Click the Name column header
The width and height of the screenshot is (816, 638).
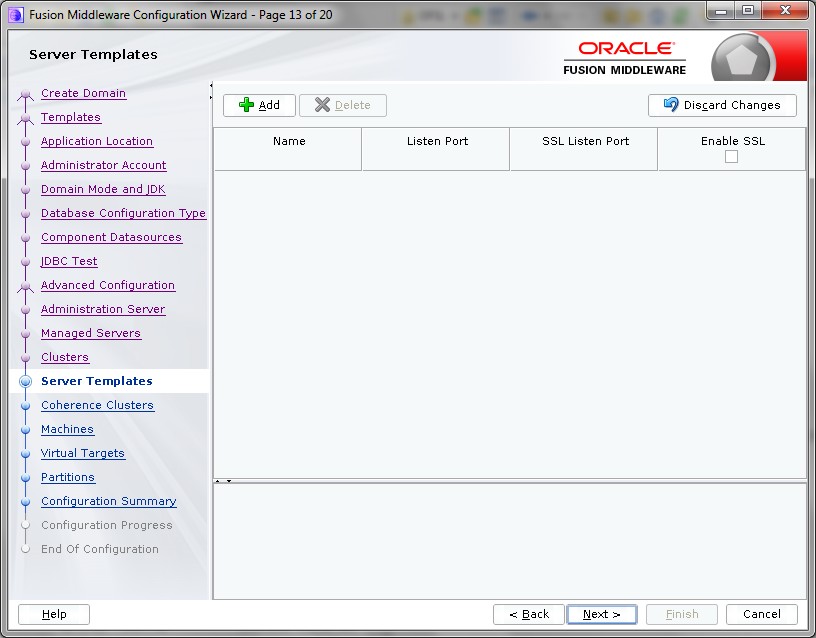point(288,149)
